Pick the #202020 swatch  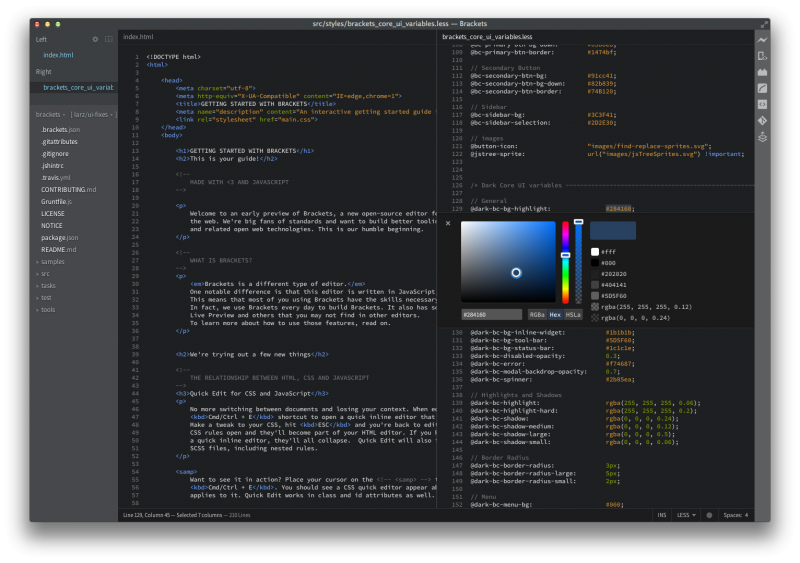tap(595, 274)
